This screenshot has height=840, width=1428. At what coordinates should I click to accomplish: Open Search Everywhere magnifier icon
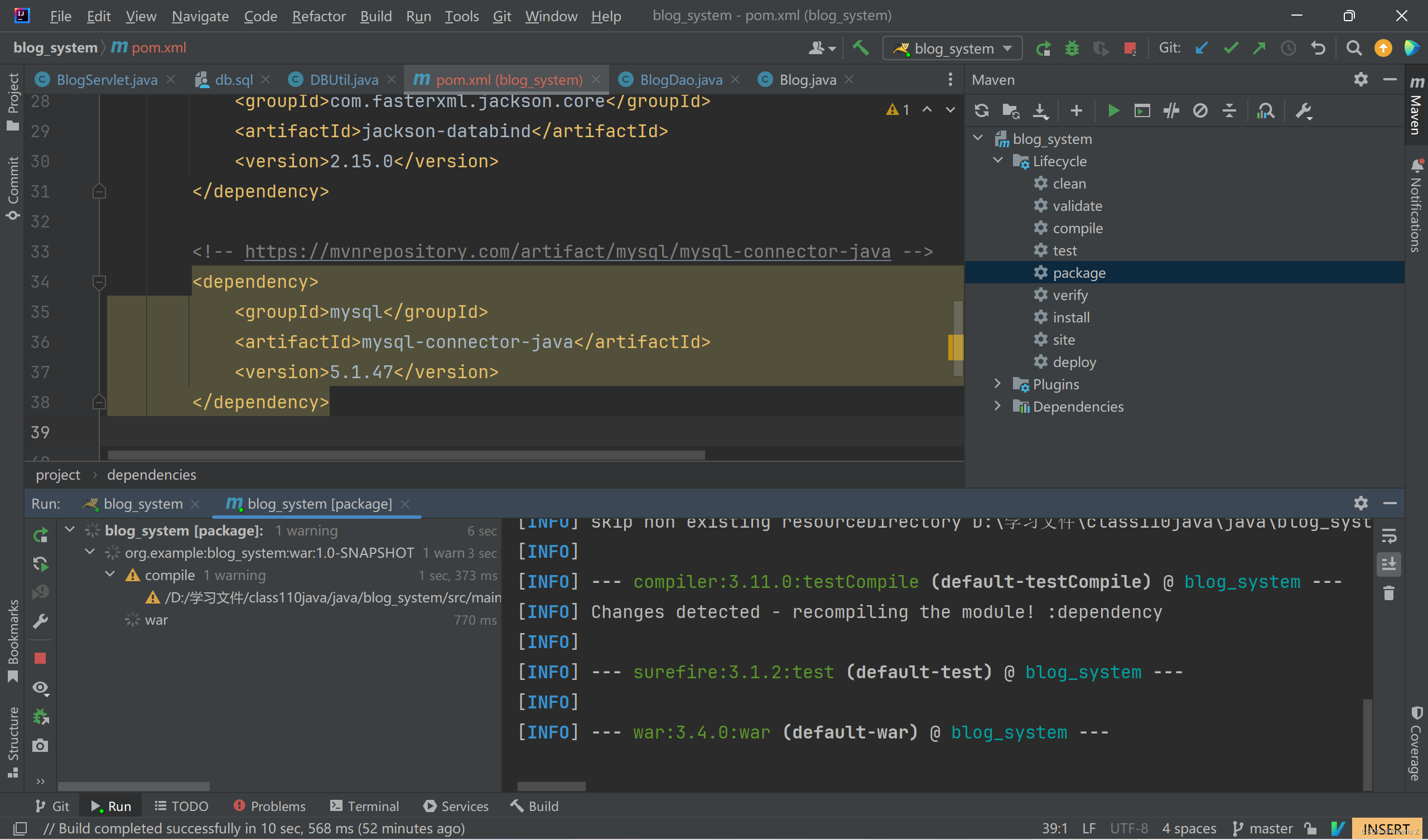tap(1353, 48)
